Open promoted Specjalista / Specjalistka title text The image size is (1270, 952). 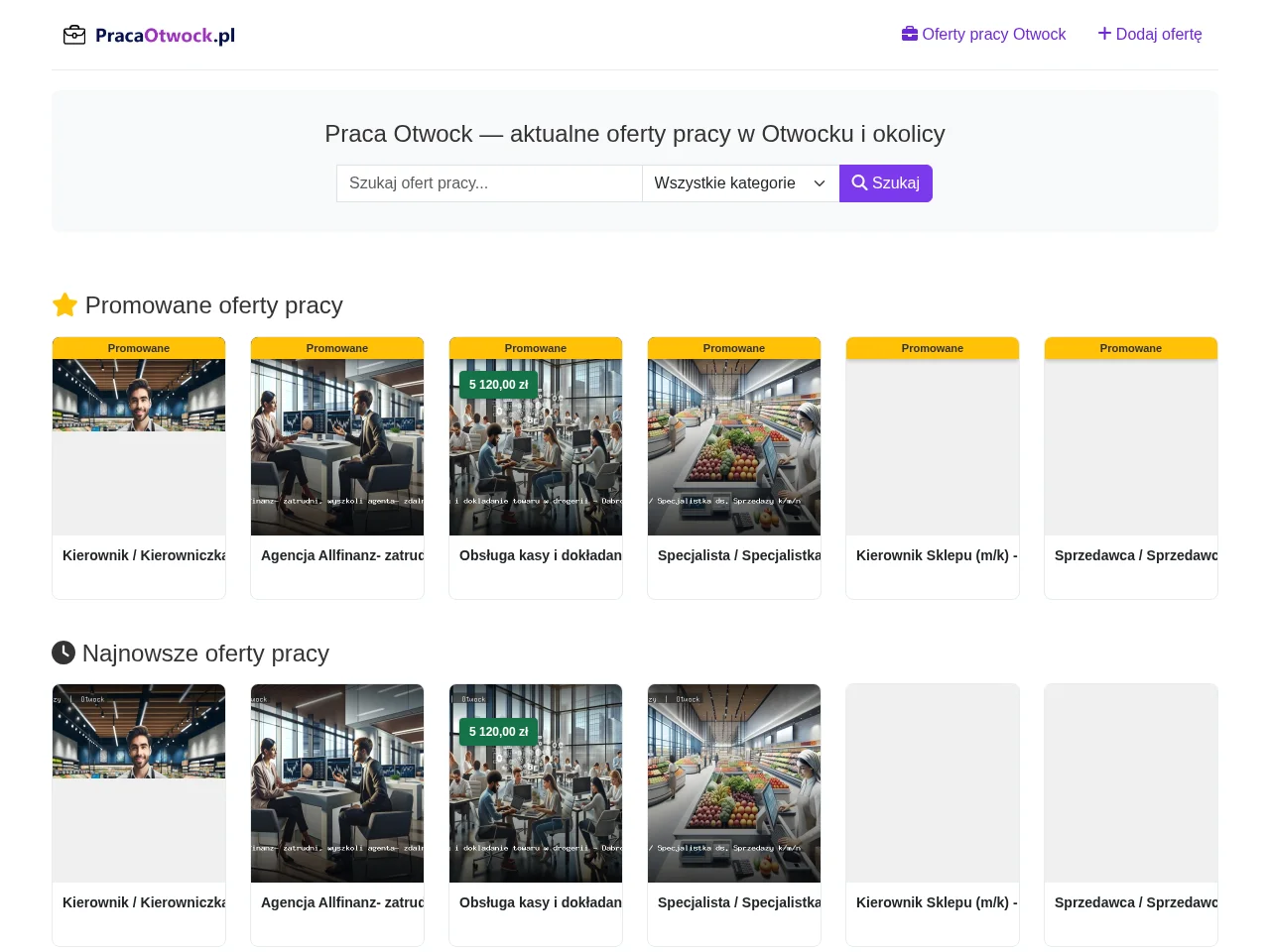tap(739, 555)
